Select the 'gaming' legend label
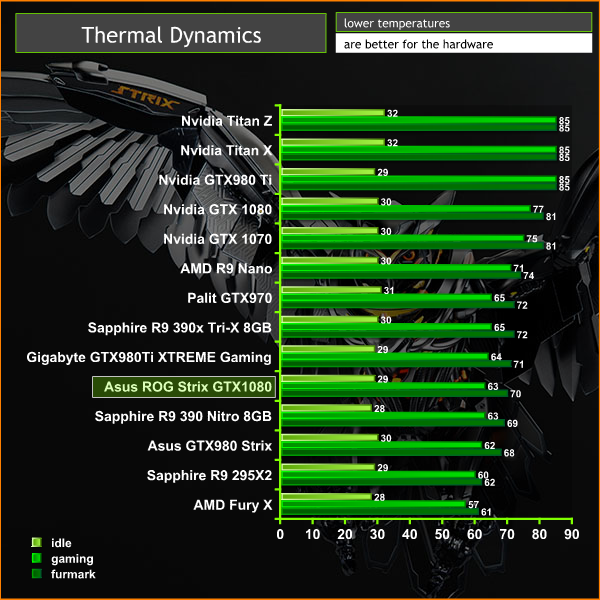Viewport: 600px width, 600px height. click(x=72, y=559)
